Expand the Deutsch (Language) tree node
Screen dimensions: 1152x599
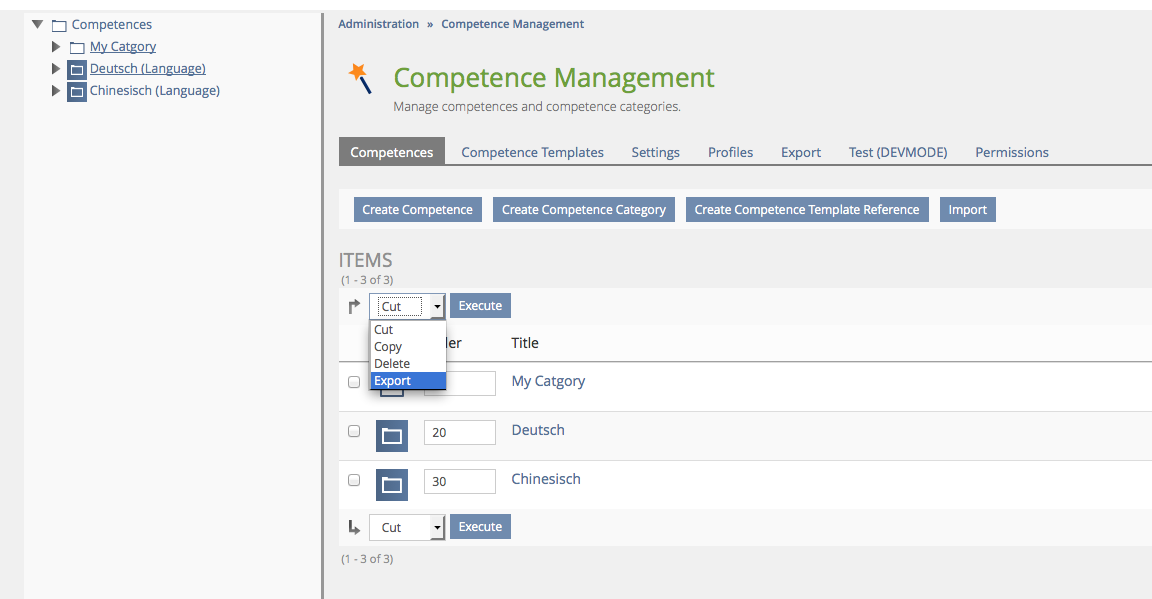pyautogui.click(x=56, y=69)
